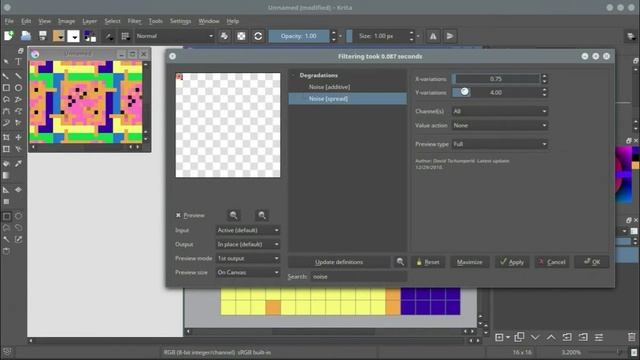Select the Gradient tool
640x360 pixels.
tap(6, 176)
